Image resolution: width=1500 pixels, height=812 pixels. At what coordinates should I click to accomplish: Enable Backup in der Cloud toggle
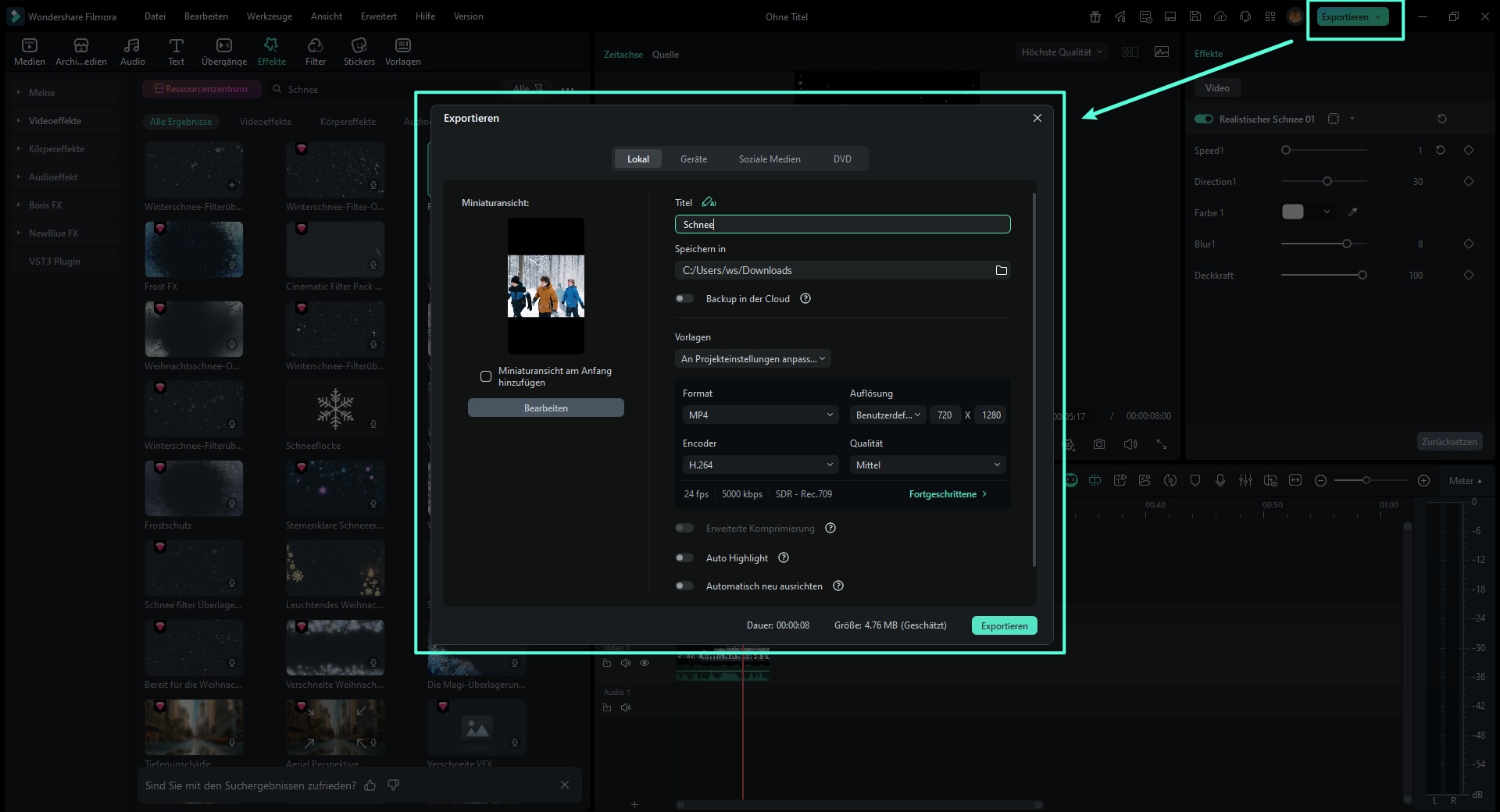point(684,298)
